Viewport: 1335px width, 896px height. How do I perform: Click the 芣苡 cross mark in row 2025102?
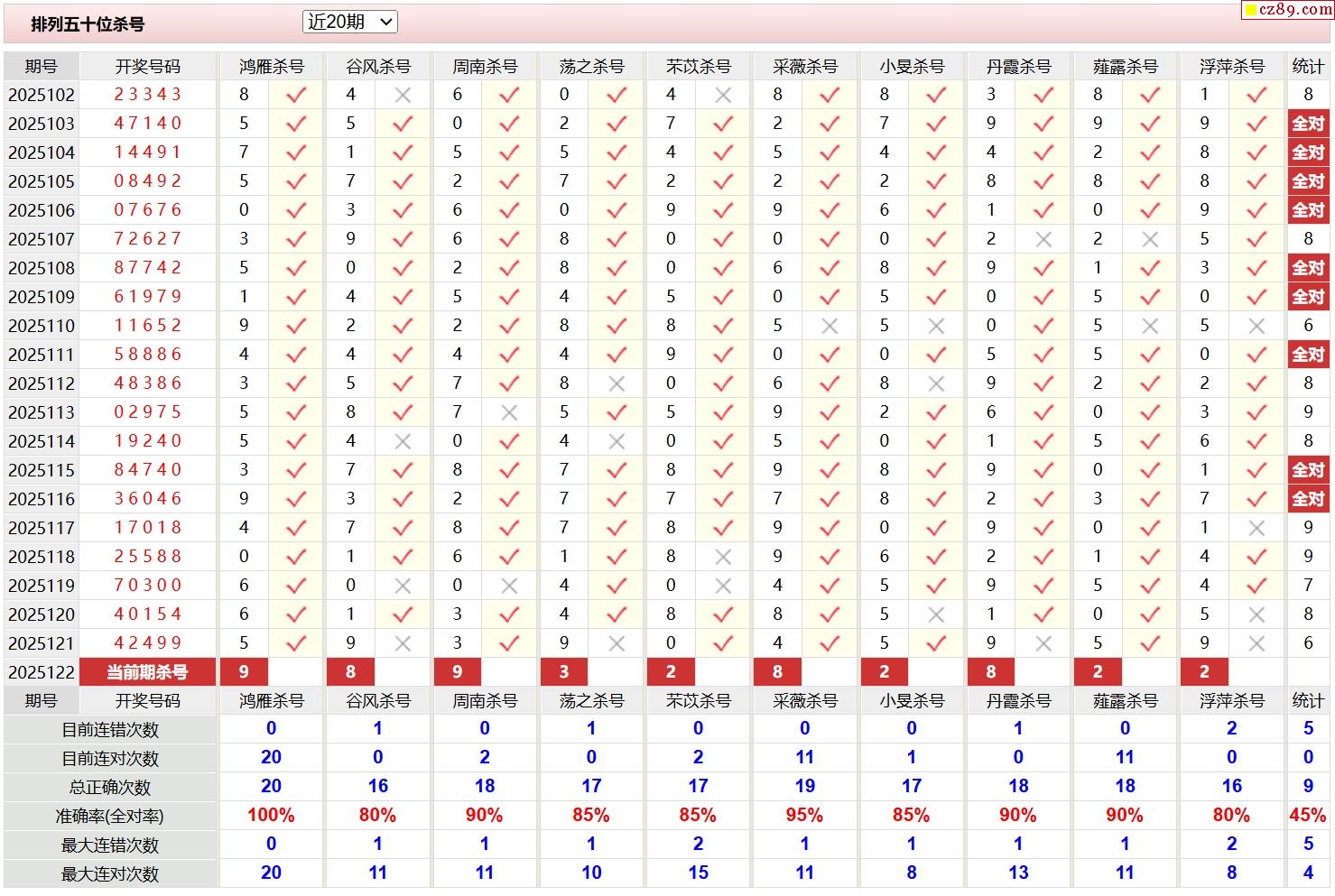pos(723,95)
